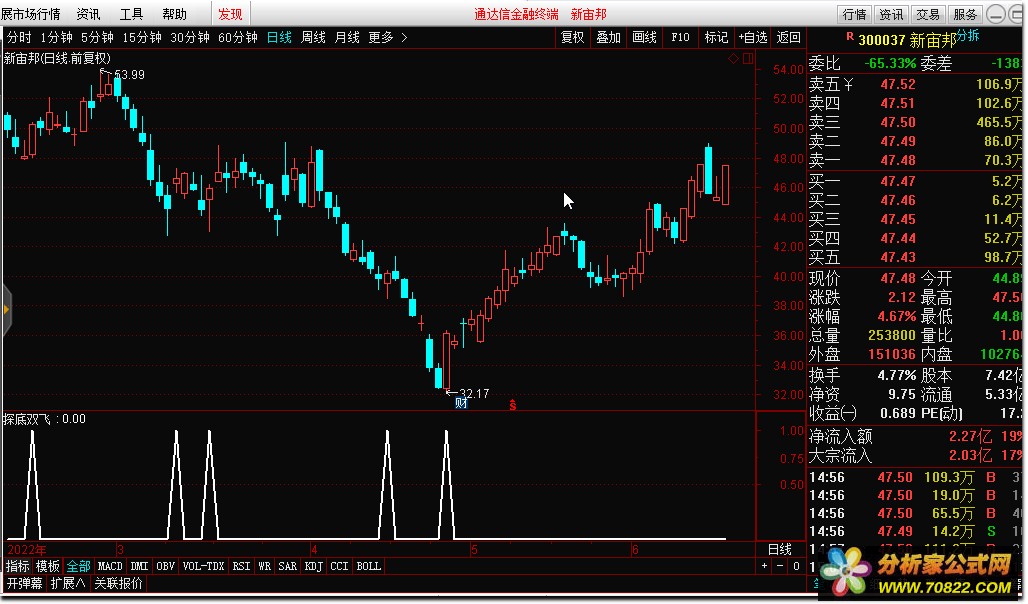Select the KDJ indicator

[x=314, y=566]
